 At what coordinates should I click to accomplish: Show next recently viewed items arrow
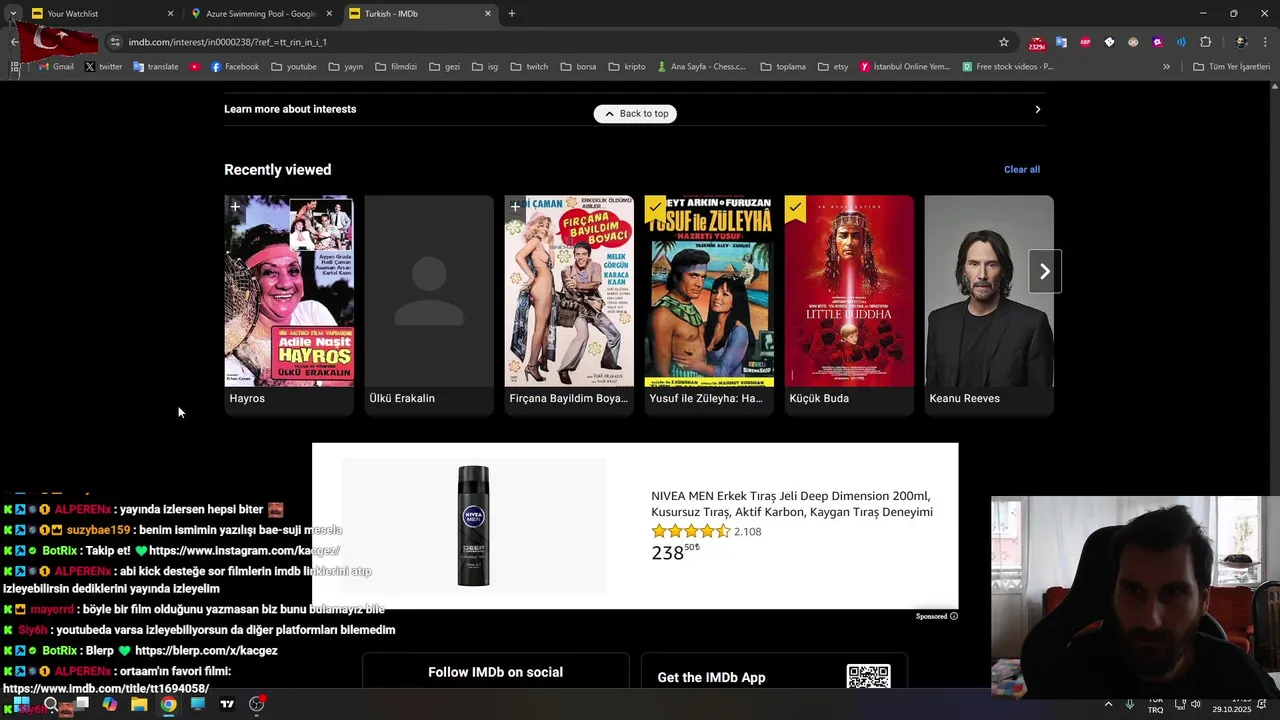[1044, 271]
